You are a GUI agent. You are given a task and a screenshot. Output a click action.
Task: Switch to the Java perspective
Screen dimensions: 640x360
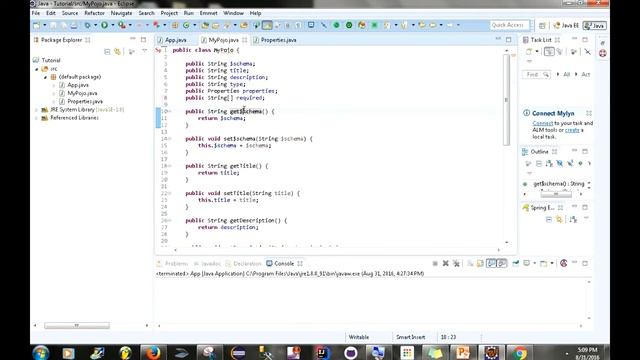(595, 25)
